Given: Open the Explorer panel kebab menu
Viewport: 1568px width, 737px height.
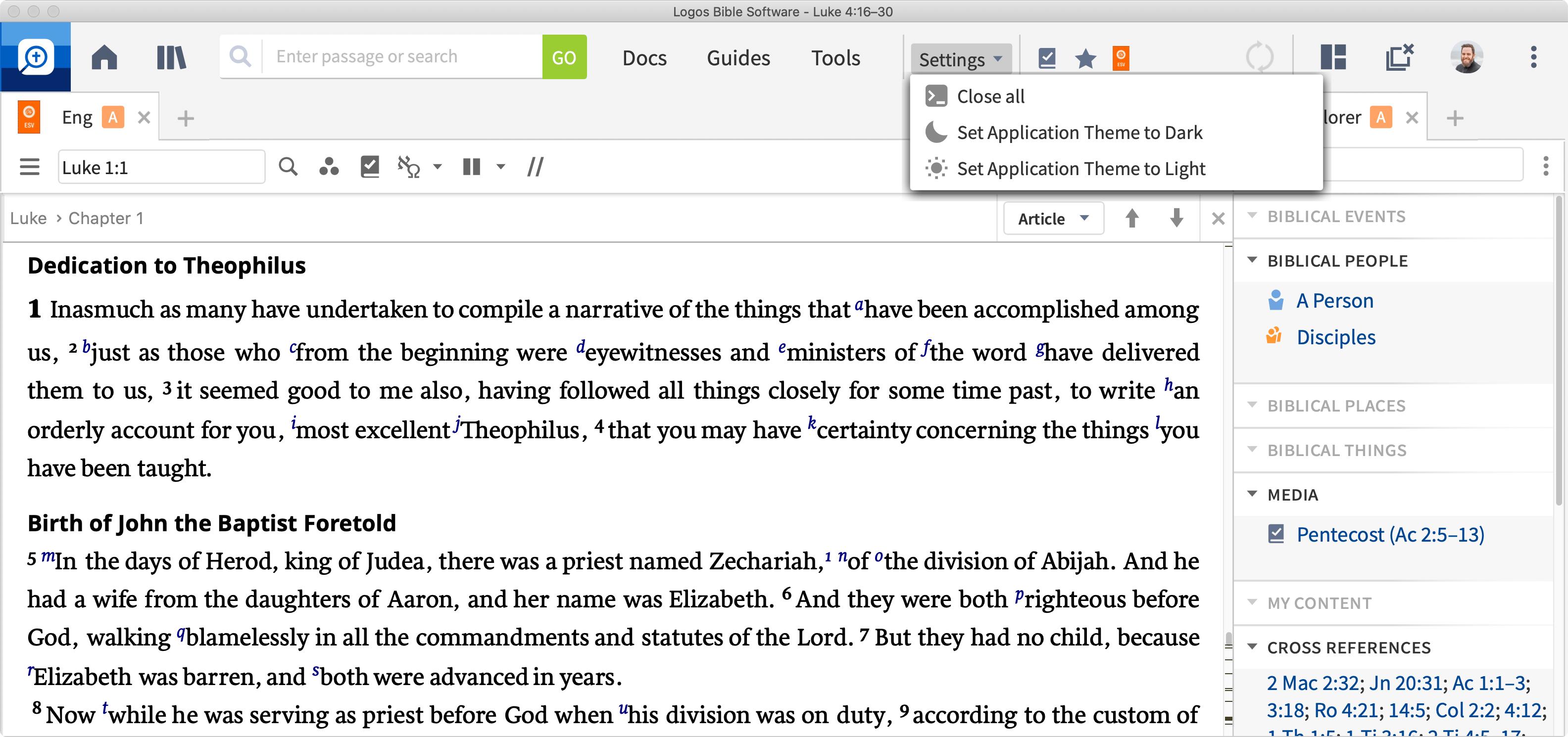Looking at the screenshot, I should coord(1545,165).
